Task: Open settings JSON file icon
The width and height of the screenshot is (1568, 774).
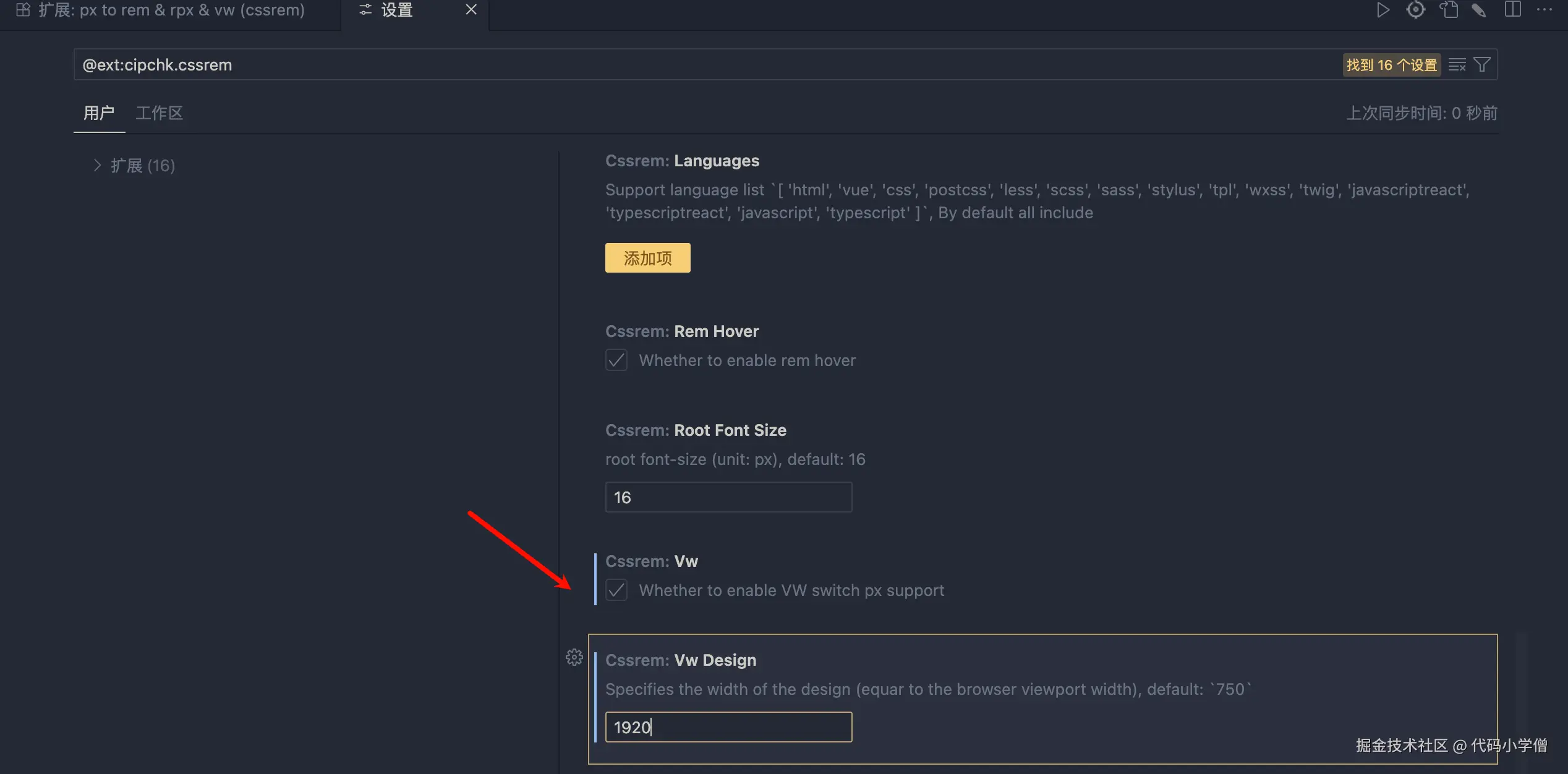Action: [1448, 10]
